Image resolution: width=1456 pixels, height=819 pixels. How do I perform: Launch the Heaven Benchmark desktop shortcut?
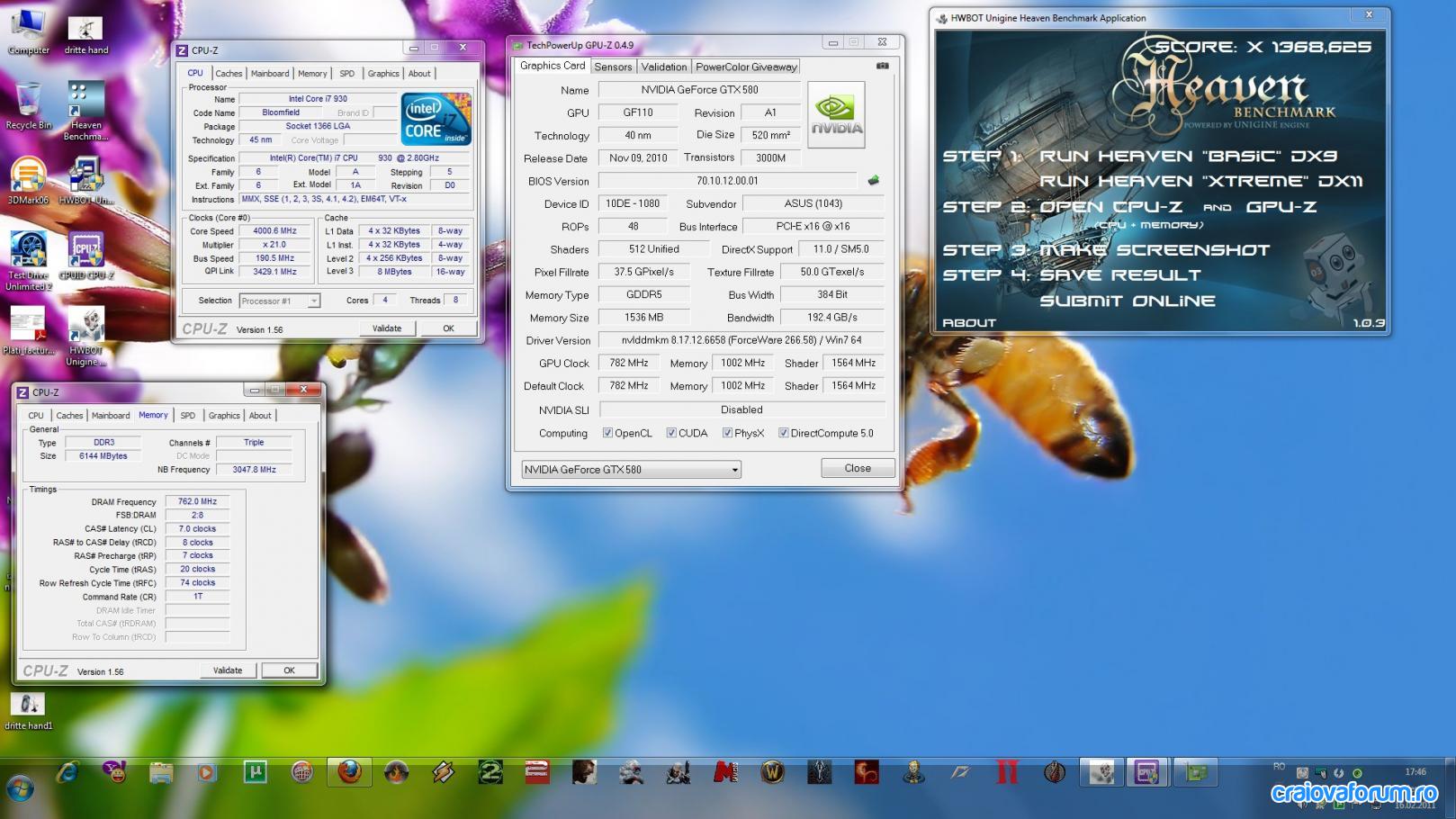pos(86,112)
